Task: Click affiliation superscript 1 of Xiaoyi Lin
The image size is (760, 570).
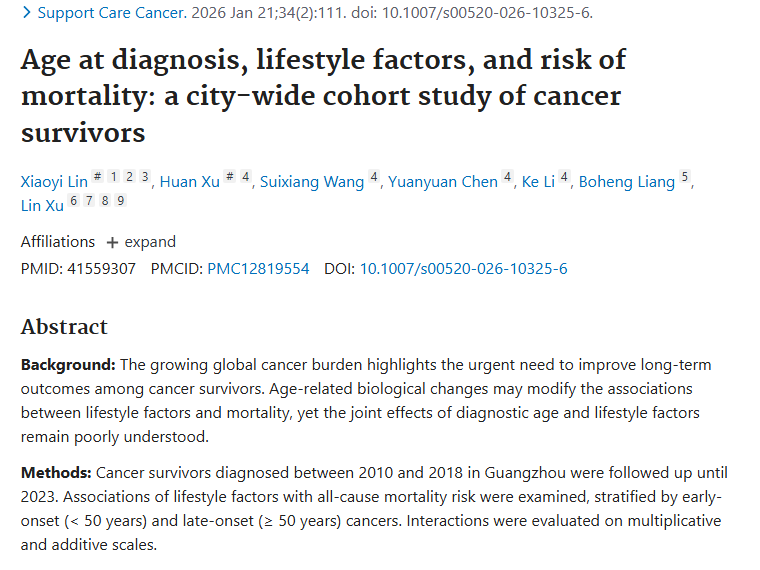Action: [x=113, y=177]
